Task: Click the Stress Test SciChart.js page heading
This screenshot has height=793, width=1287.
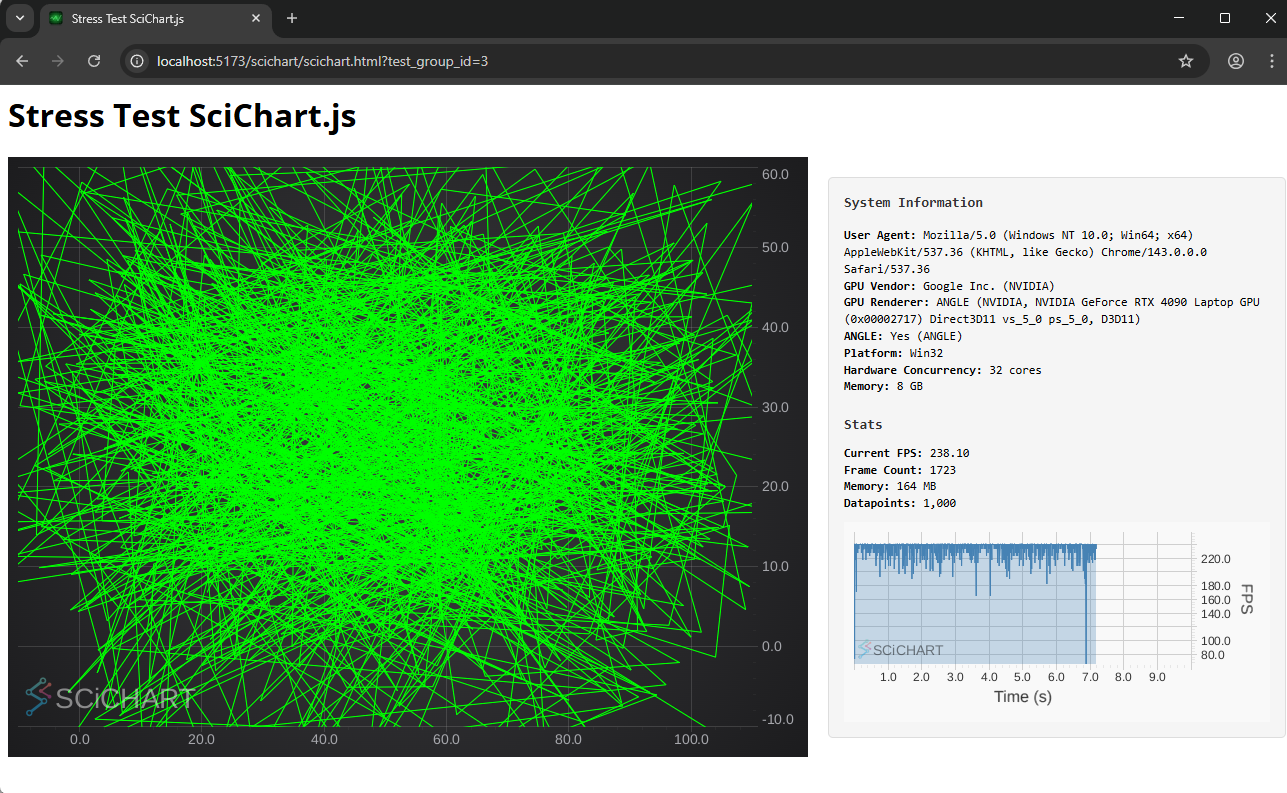Action: [x=182, y=116]
